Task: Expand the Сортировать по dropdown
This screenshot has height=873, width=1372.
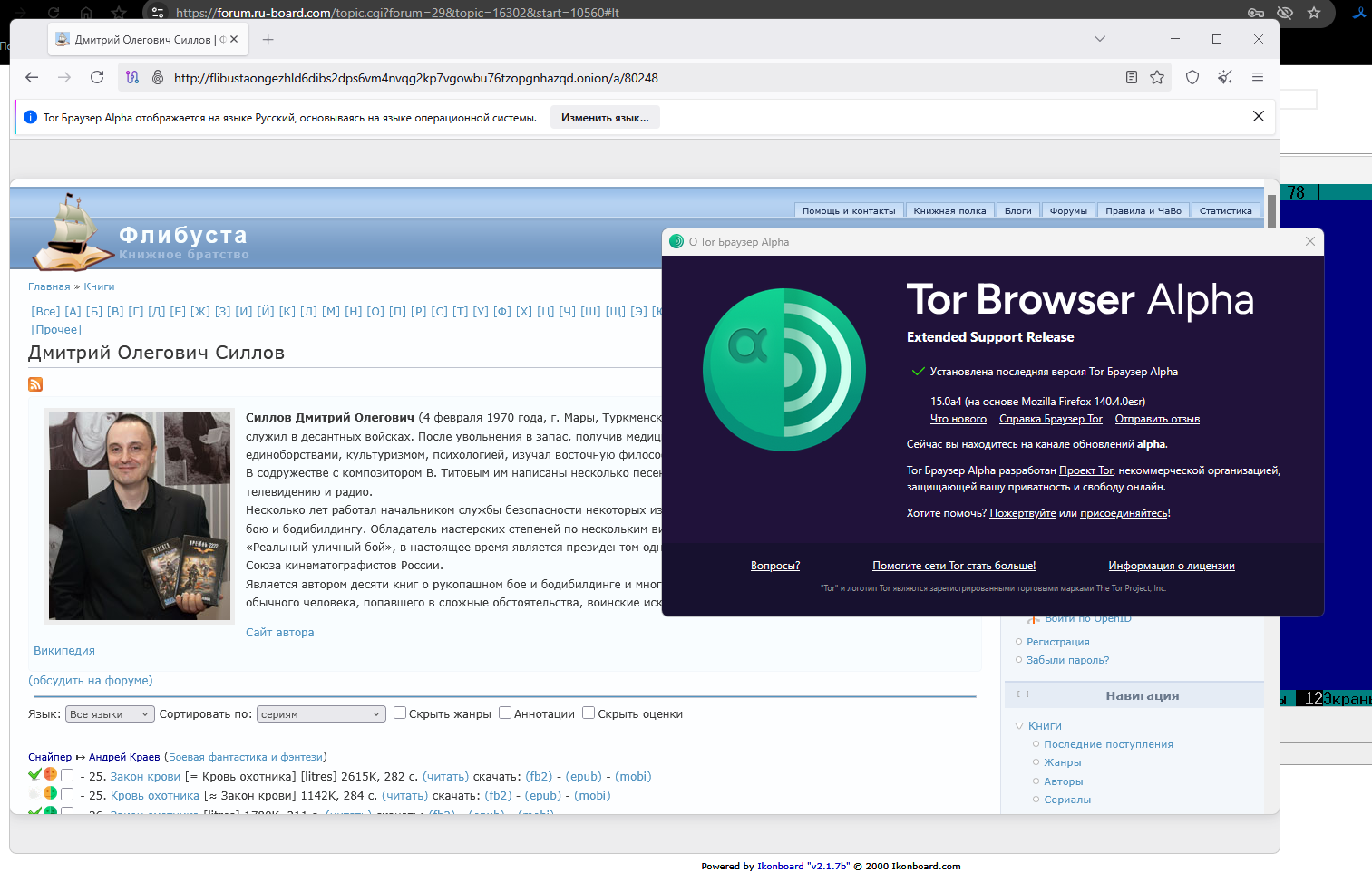Action: (321, 714)
